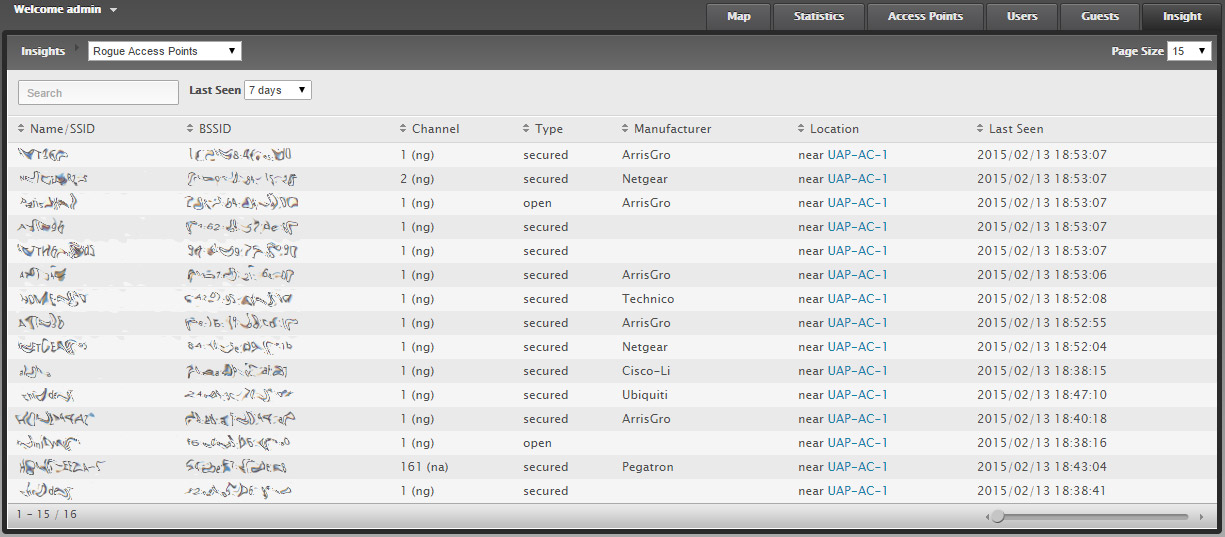
Task: Click UAP-AC-1 link in the Pegatron row
Action: click(x=857, y=467)
